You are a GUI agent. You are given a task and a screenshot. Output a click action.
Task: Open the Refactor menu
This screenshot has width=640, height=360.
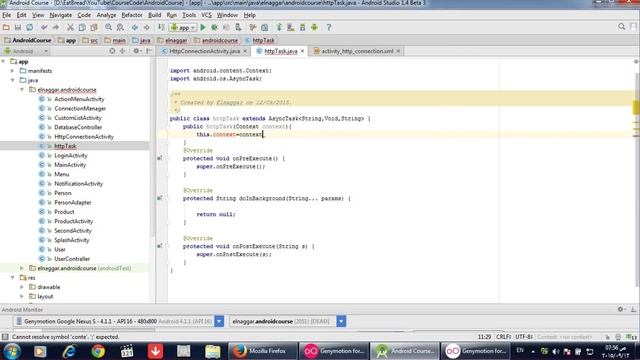point(132,15)
